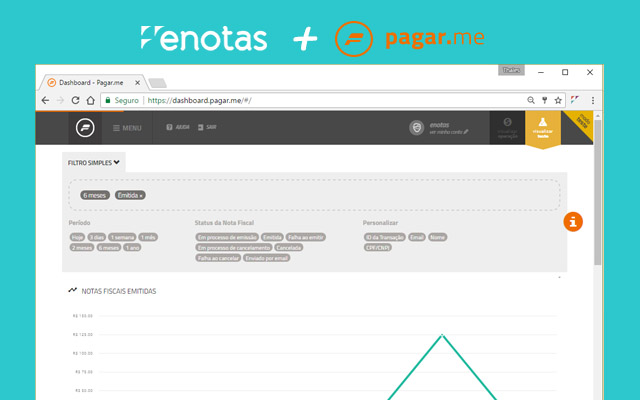Viewport: 640px width, 400px height.
Task: Open the Ajuda help link
Action: click(178, 127)
